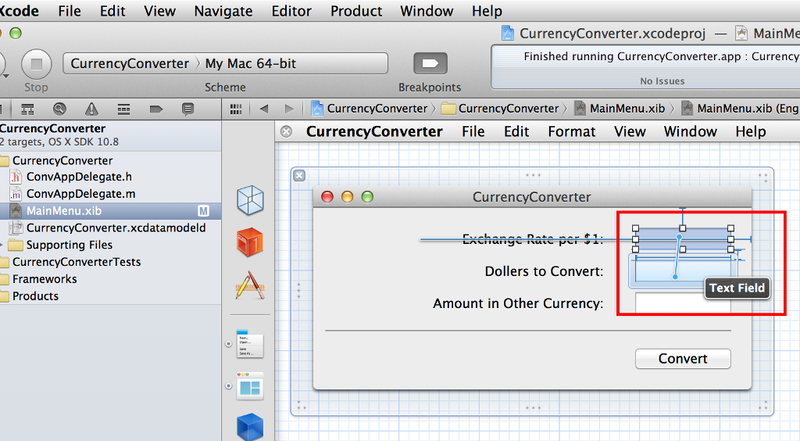Select the First Responder orange cube

249,242
